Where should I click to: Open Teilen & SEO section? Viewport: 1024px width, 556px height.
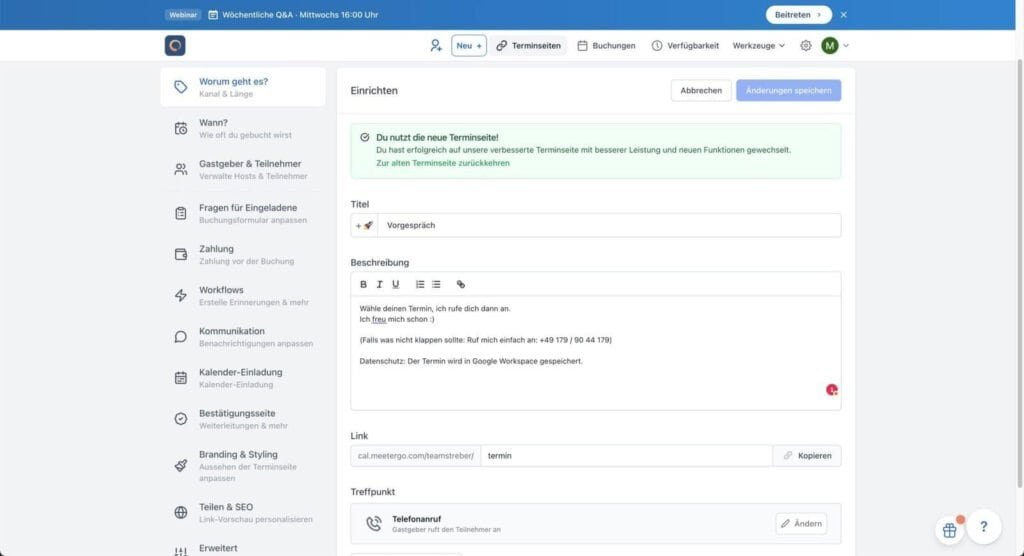[243, 512]
